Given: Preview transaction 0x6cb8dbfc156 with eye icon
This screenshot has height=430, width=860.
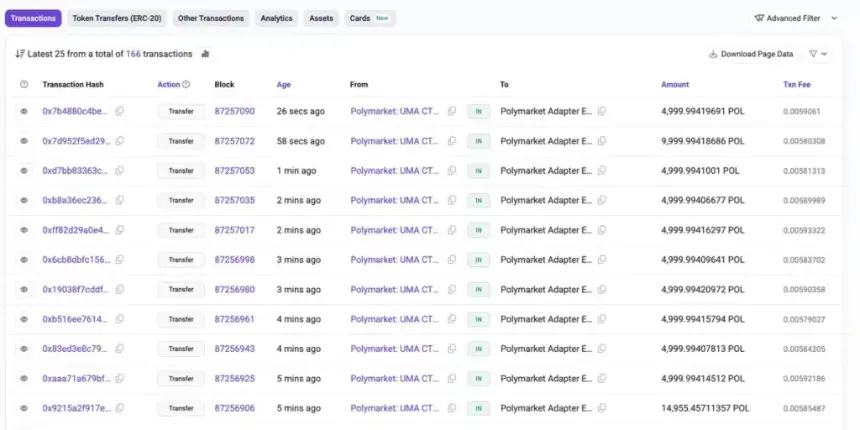Looking at the screenshot, I should point(24,260).
